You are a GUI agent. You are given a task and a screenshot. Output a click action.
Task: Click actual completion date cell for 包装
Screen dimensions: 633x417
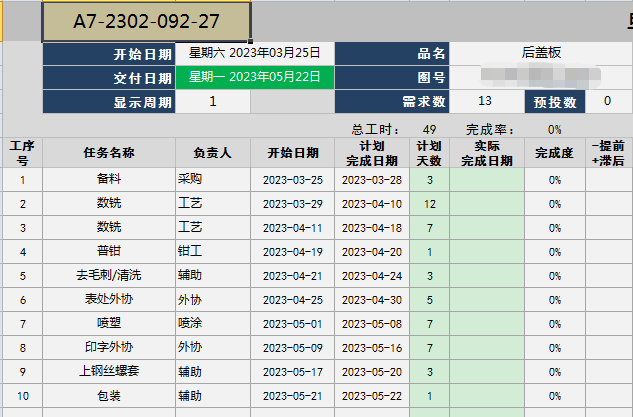(x=486, y=396)
